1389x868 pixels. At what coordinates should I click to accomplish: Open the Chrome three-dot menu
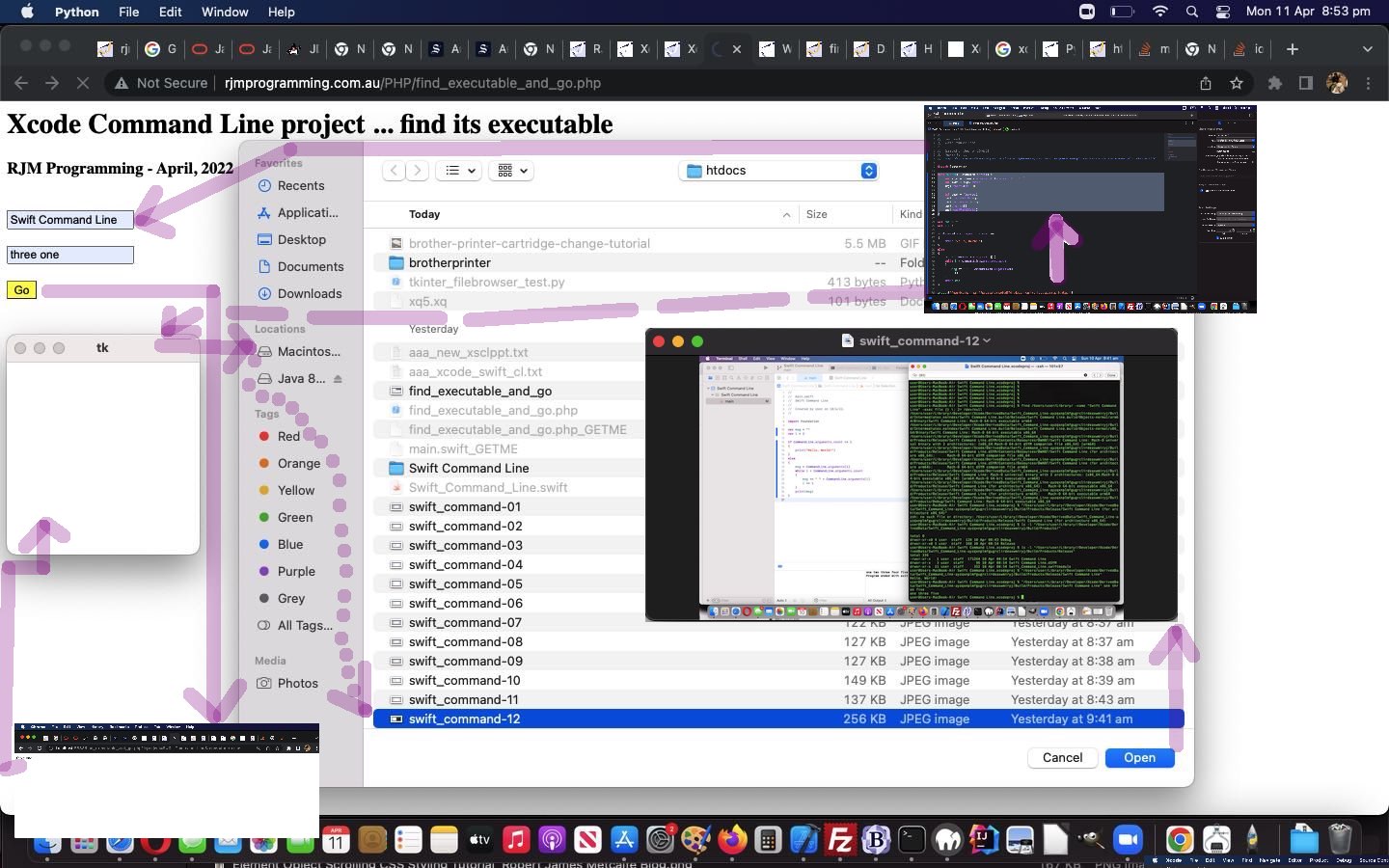click(1368, 83)
